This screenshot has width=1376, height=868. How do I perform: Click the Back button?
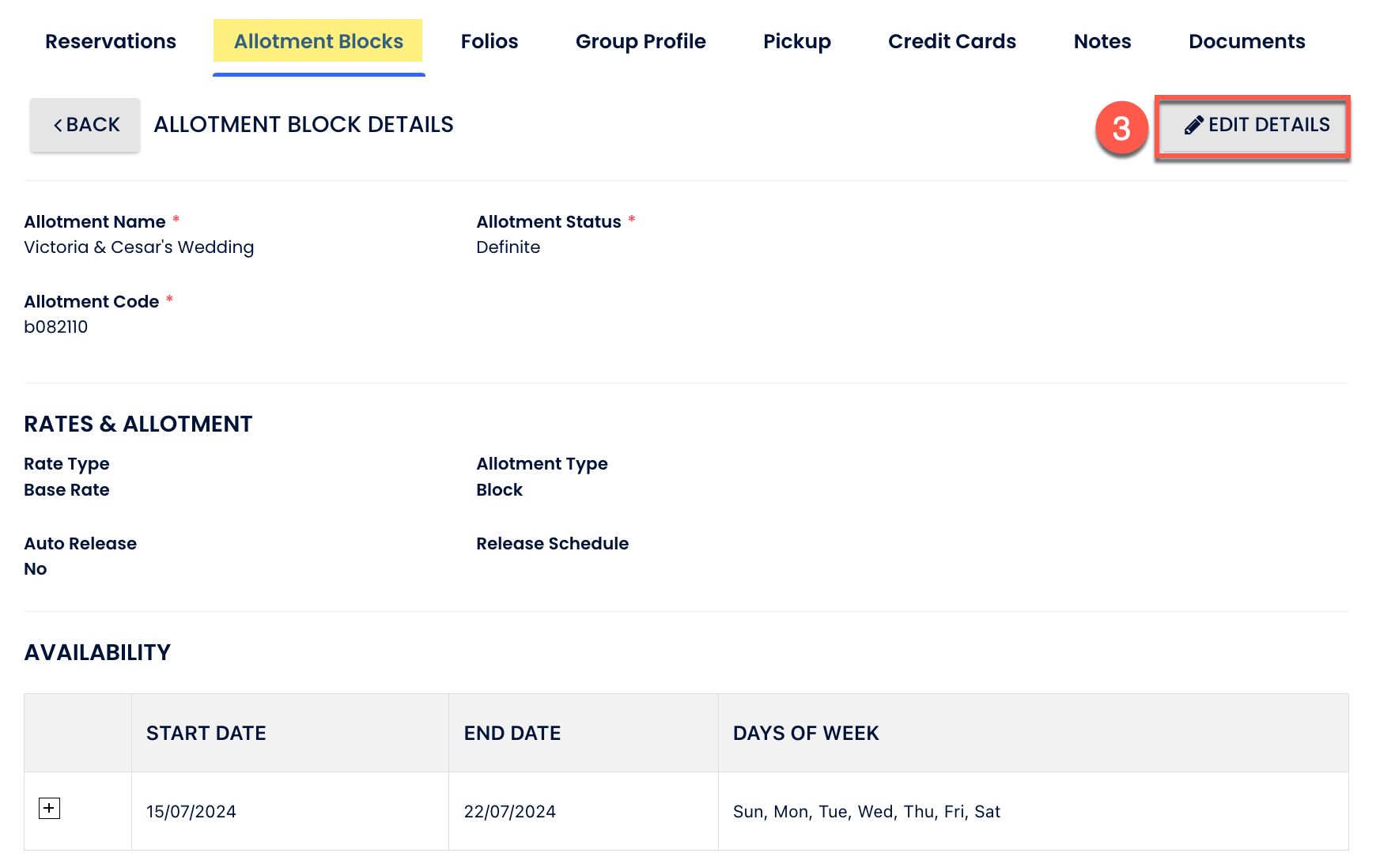(x=85, y=125)
